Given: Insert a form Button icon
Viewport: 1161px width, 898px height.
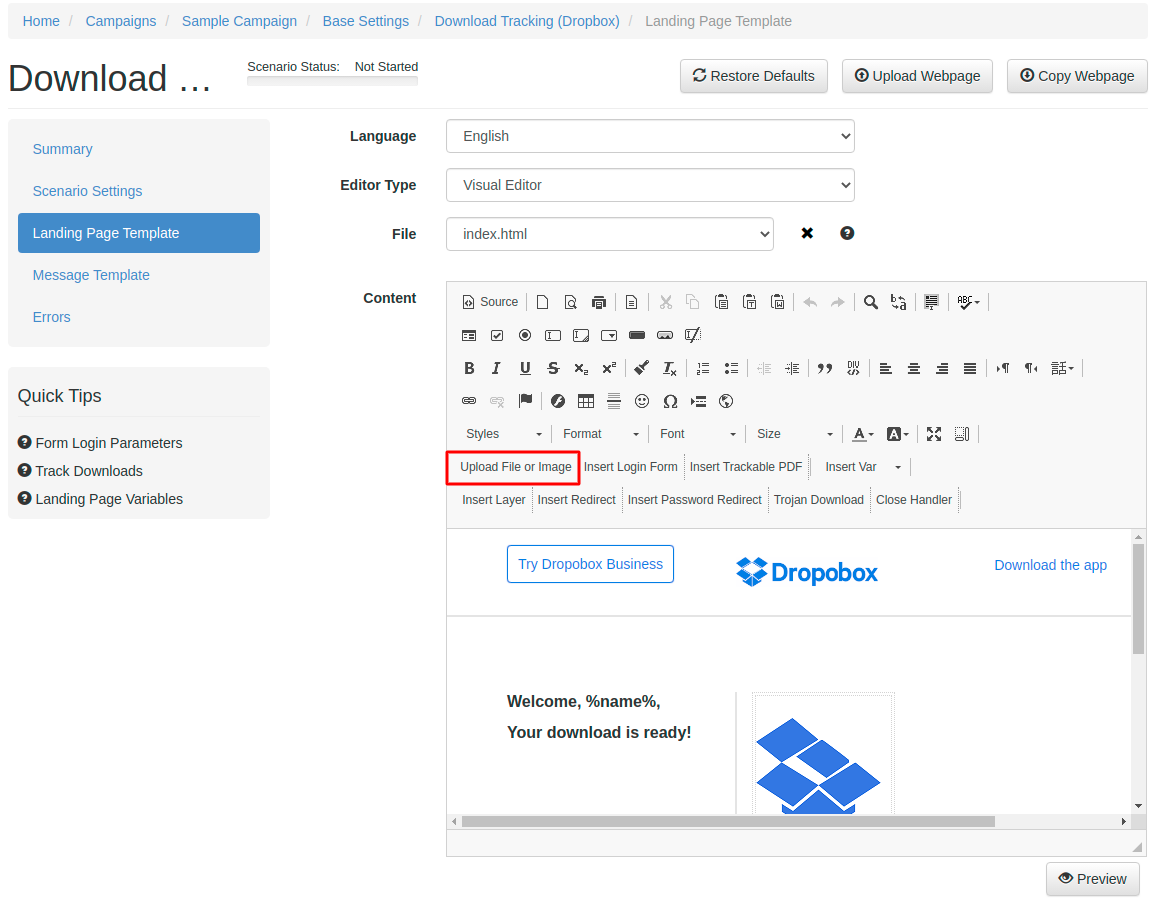Looking at the screenshot, I should point(637,335).
